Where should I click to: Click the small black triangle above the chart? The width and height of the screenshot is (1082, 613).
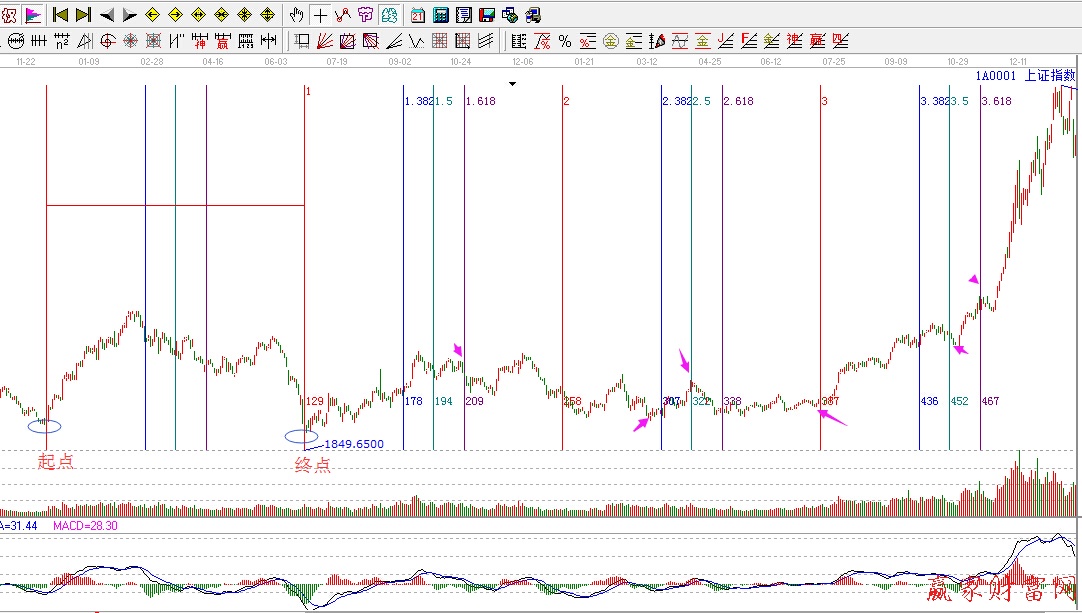[512, 84]
